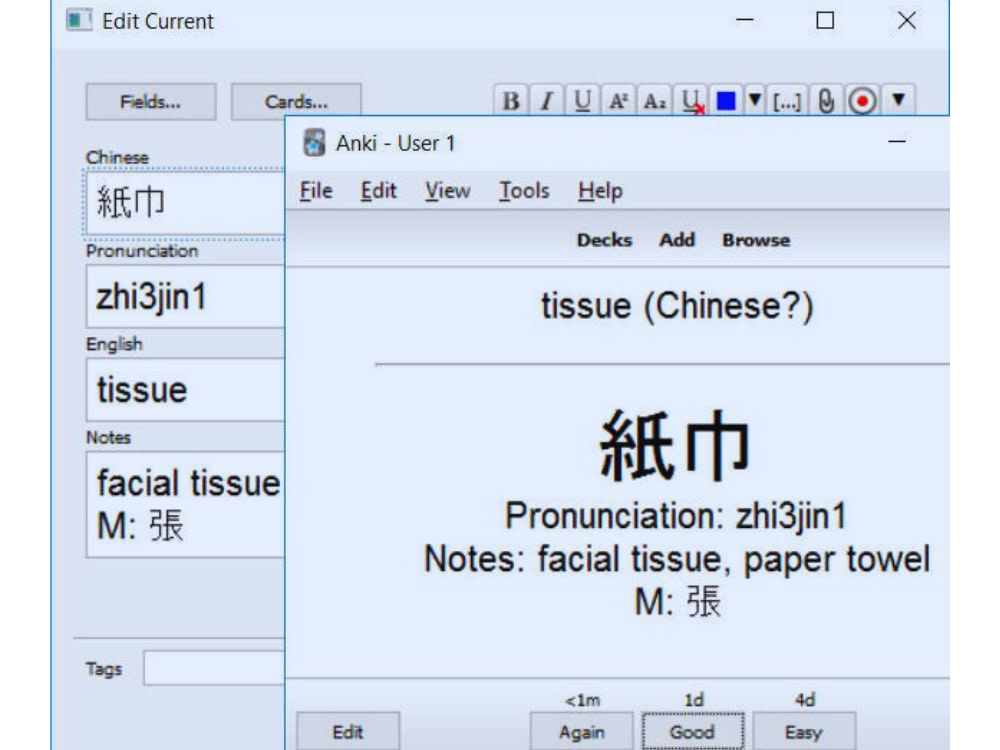Screen dimensions: 1000x750
Task: Maximize the Edit Current window
Action: pos(825,20)
